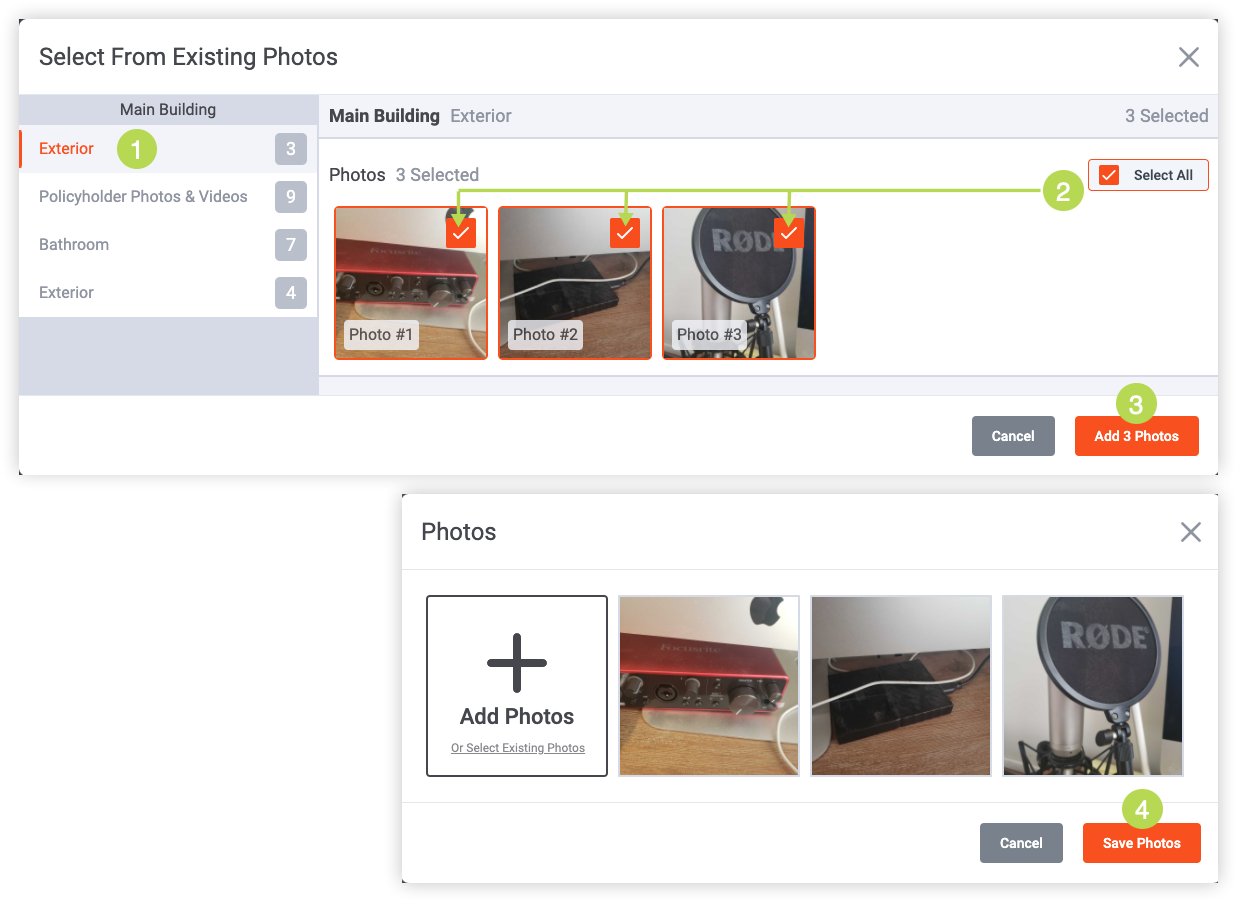Uncheck the Photo #2 checkbox
Viewport: 1237px width, 902px height.
click(625, 233)
